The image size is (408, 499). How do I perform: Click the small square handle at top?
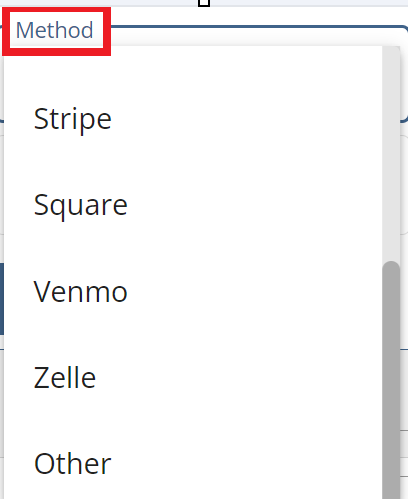[x=204, y=3]
